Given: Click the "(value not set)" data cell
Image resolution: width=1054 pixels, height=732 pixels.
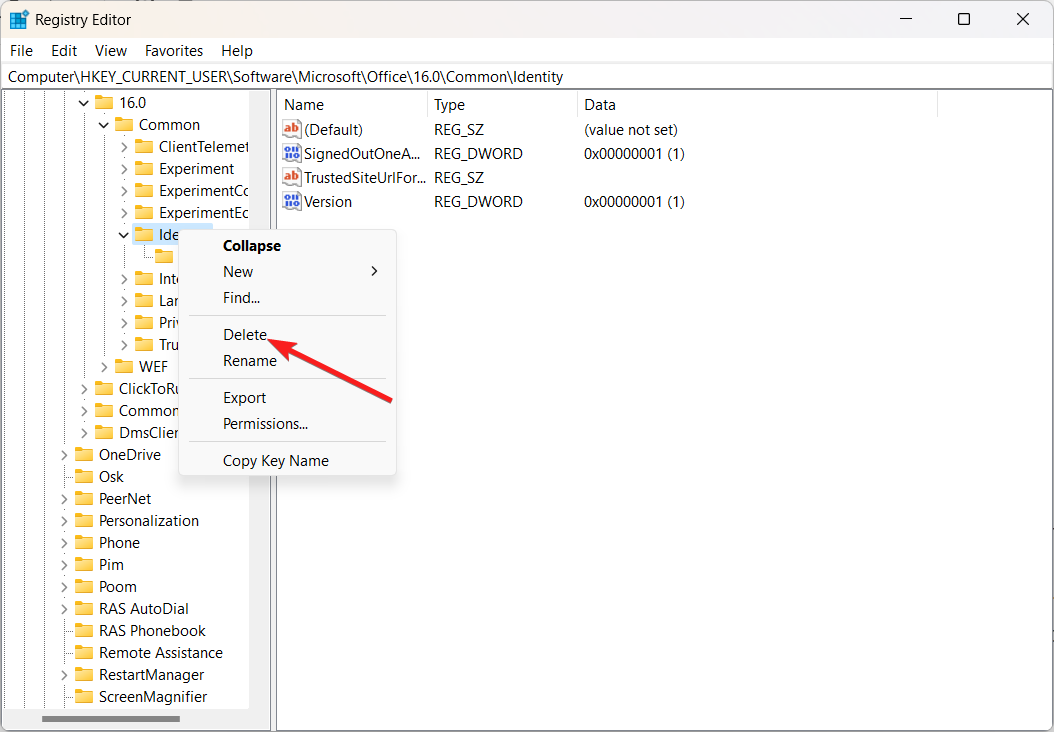Looking at the screenshot, I should [631, 130].
